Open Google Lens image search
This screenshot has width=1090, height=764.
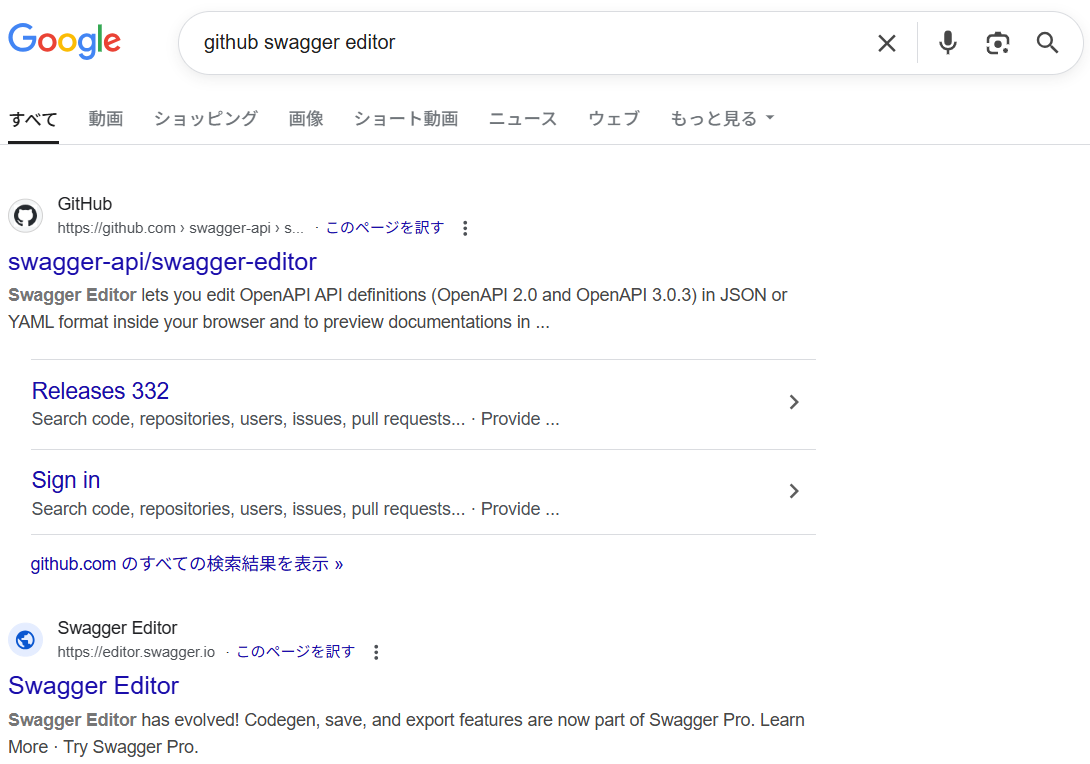pos(997,43)
